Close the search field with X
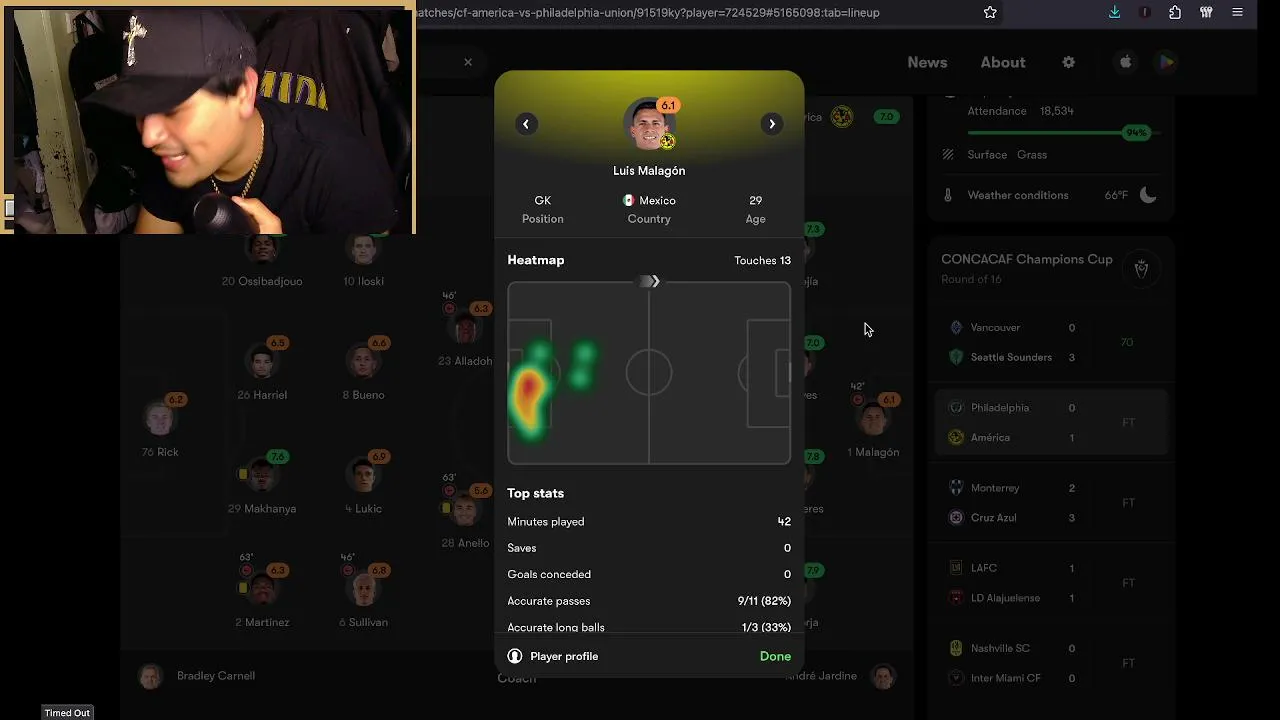The height and width of the screenshot is (720, 1280). (x=468, y=62)
